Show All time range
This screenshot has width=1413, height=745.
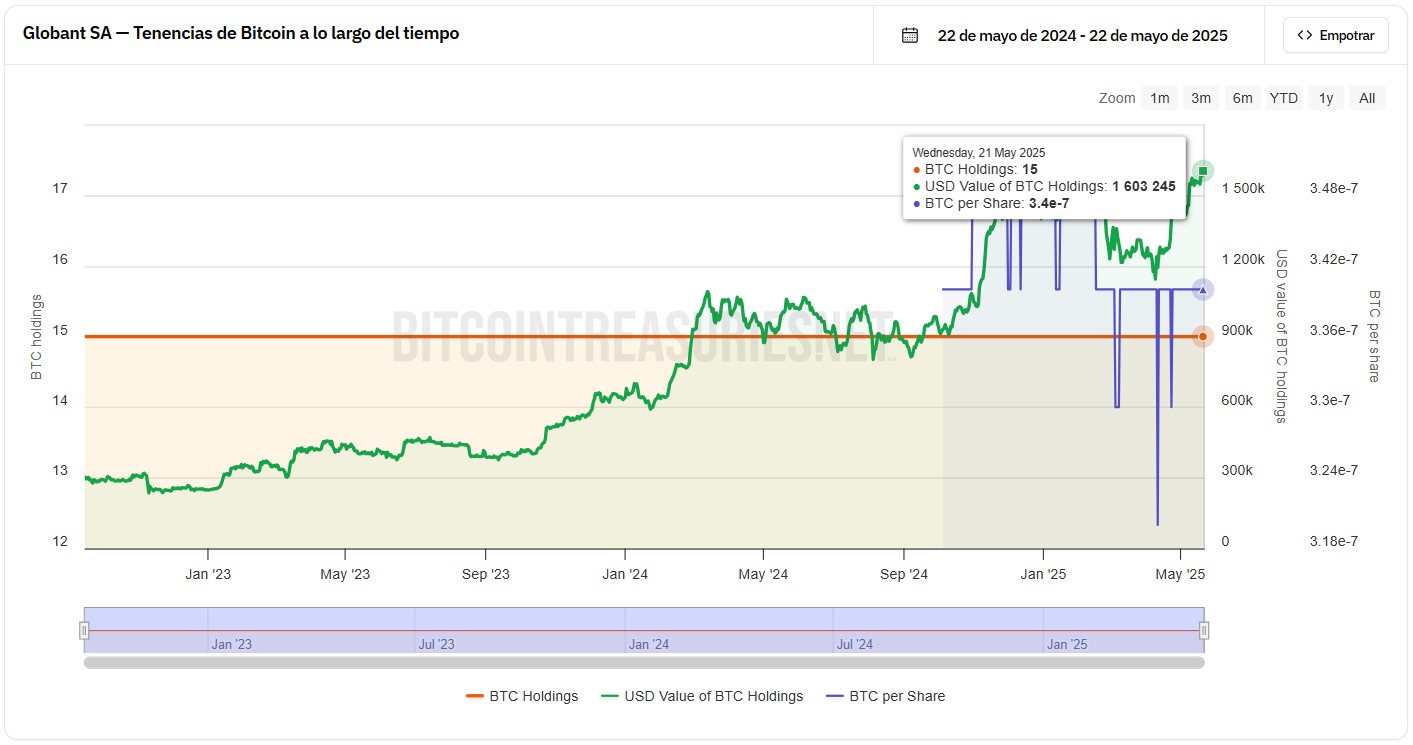point(1367,98)
